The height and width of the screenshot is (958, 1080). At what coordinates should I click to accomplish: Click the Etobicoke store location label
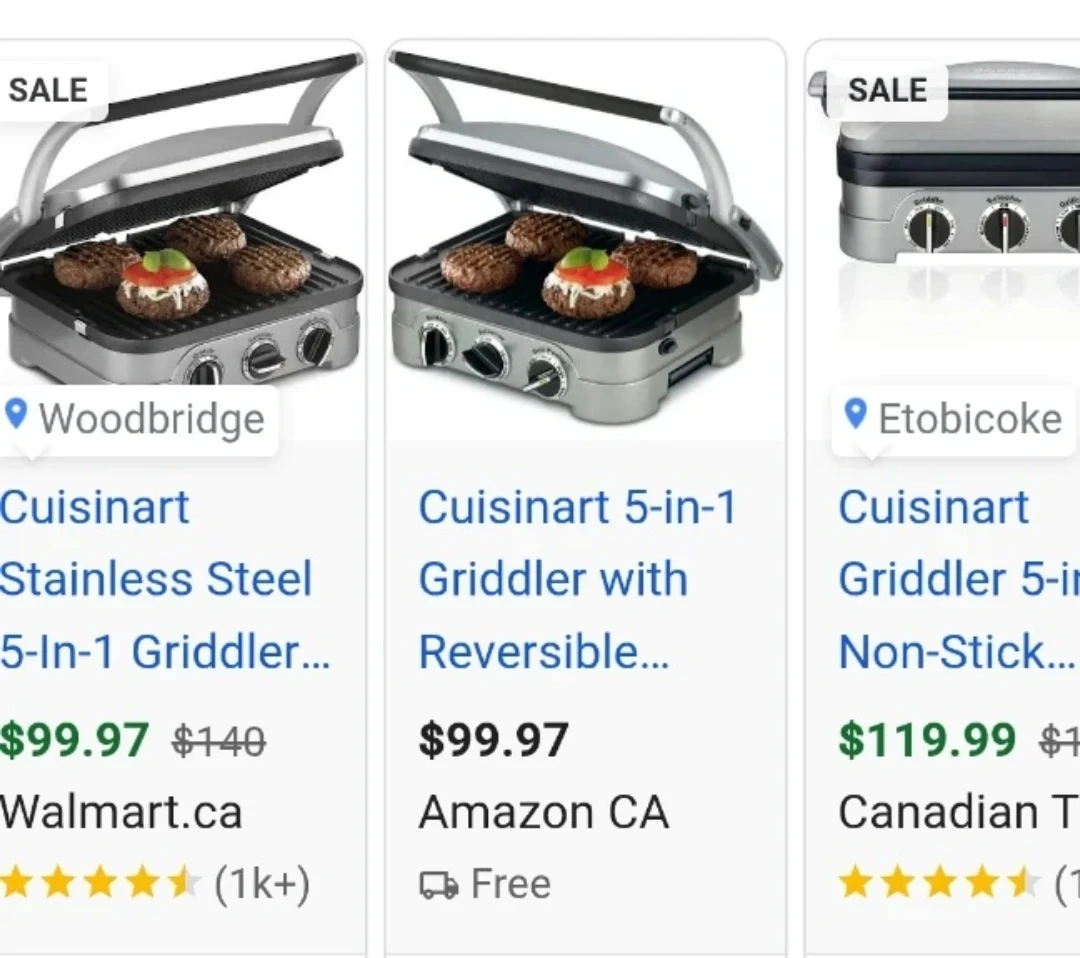[x=969, y=418]
